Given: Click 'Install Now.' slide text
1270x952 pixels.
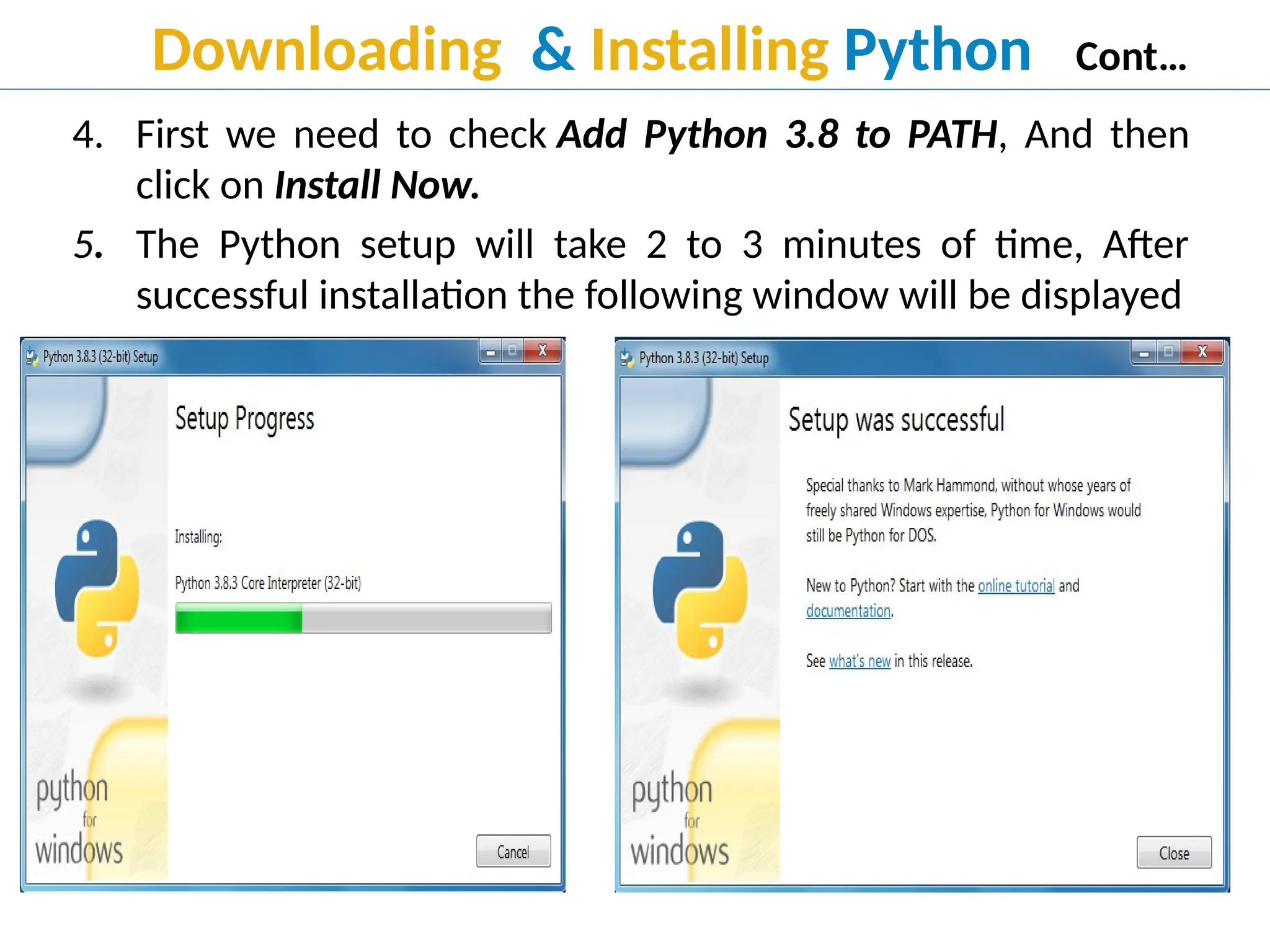Looking at the screenshot, I should (x=377, y=185).
